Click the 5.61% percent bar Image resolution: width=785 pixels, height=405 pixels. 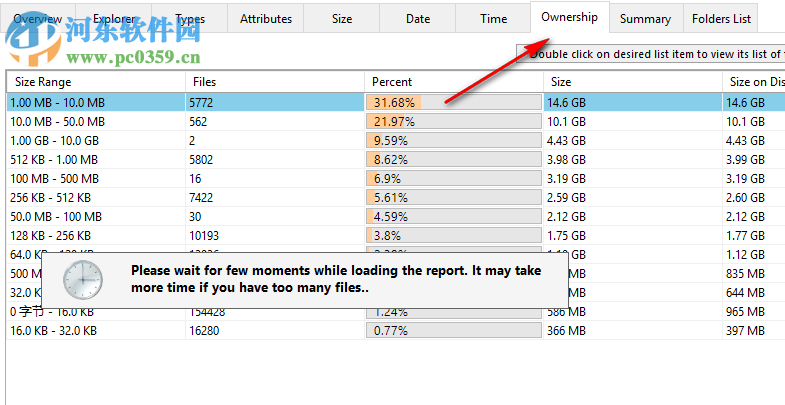point(454,198)
